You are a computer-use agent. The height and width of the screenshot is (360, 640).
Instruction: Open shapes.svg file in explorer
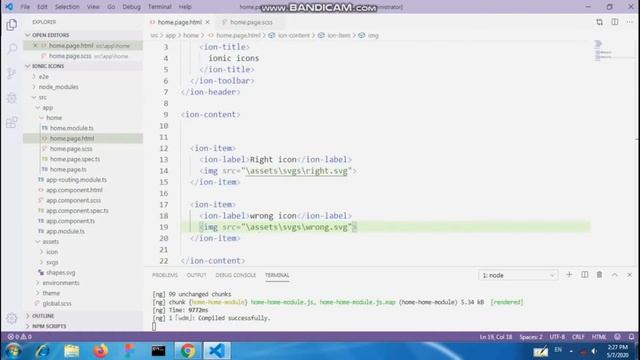(x=60, y=273)
